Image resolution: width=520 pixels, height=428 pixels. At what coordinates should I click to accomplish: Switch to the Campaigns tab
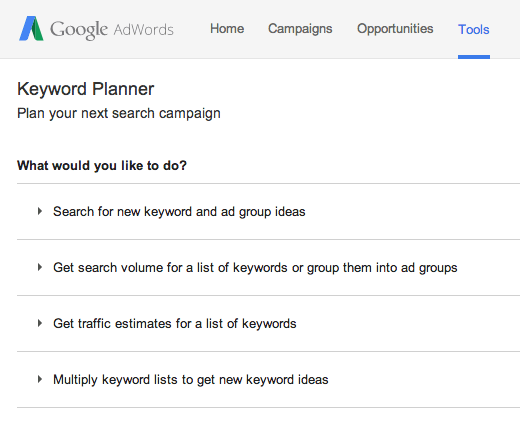click(x=300, y=29)
